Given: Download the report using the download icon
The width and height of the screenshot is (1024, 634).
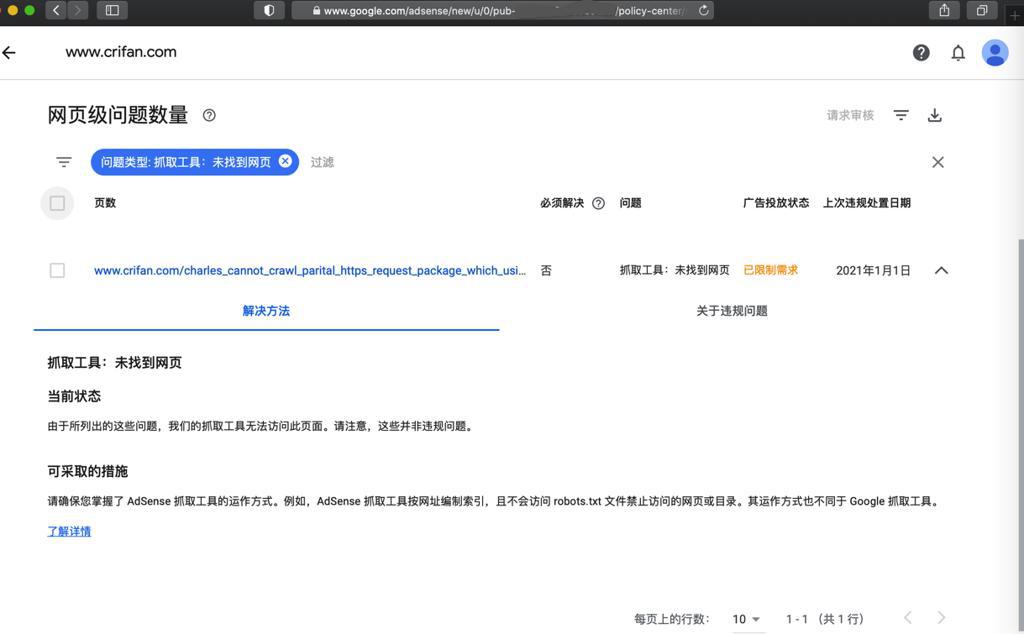Looking at the screenshot, I should (x=935, y=116).
